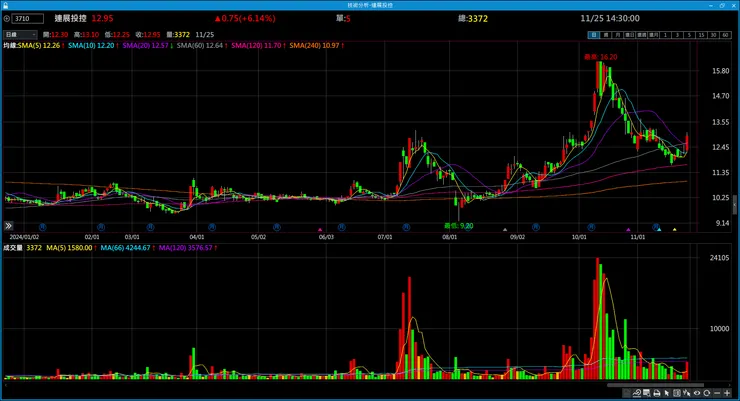Click the stock name 達展投控
This screenshot has height=401, width=740.
pyautogui.click(x=70, y=18)
